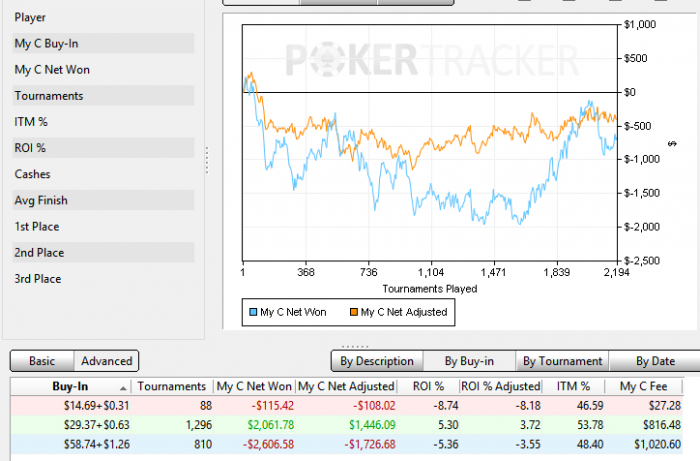Open the By Buy-in tab

coord(469,361)
